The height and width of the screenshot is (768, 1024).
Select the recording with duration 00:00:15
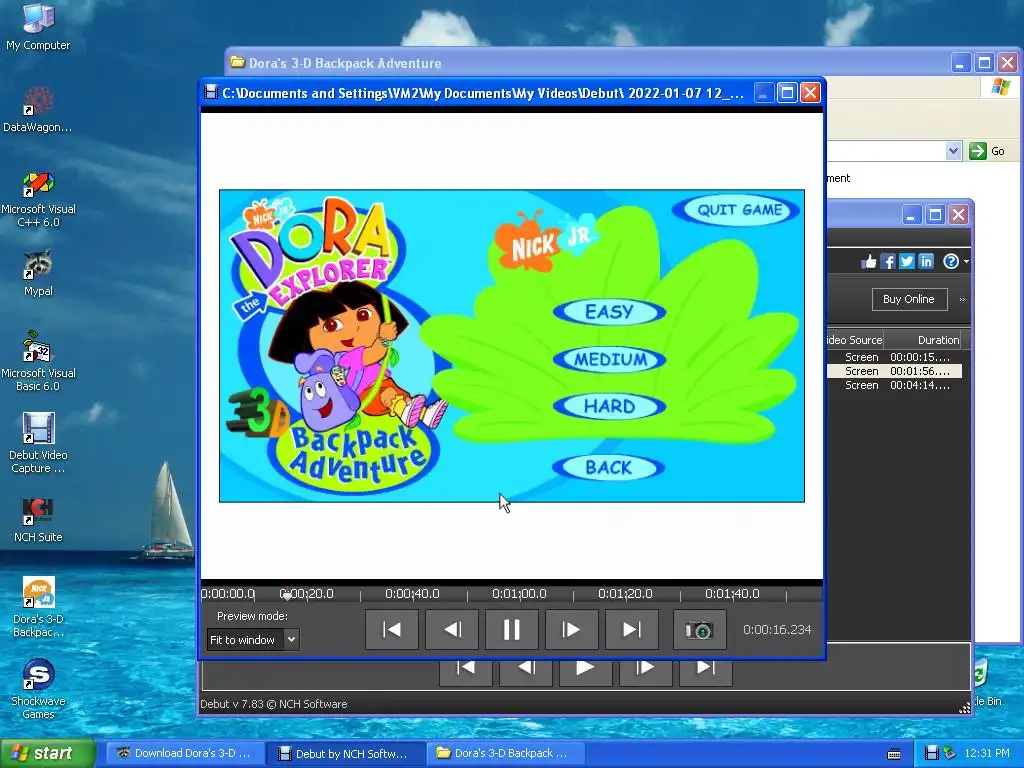click(894, 357)
